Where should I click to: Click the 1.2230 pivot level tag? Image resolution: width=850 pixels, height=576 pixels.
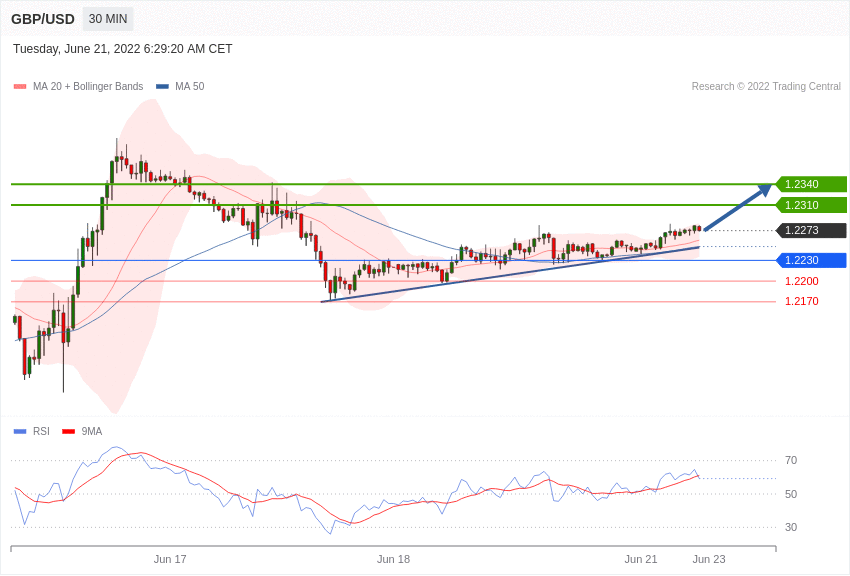(x=811, y=260)
